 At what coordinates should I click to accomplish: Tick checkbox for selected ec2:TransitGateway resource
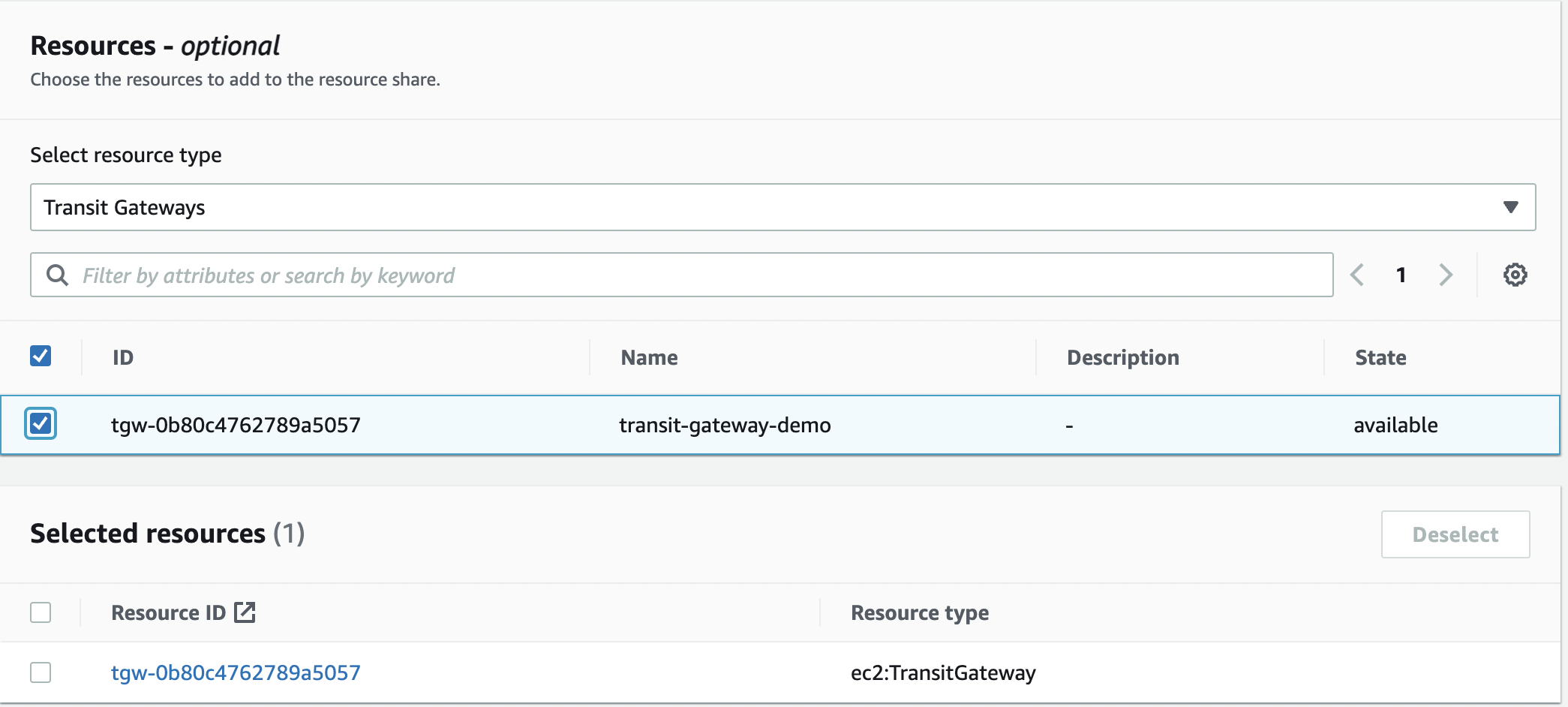41,672
